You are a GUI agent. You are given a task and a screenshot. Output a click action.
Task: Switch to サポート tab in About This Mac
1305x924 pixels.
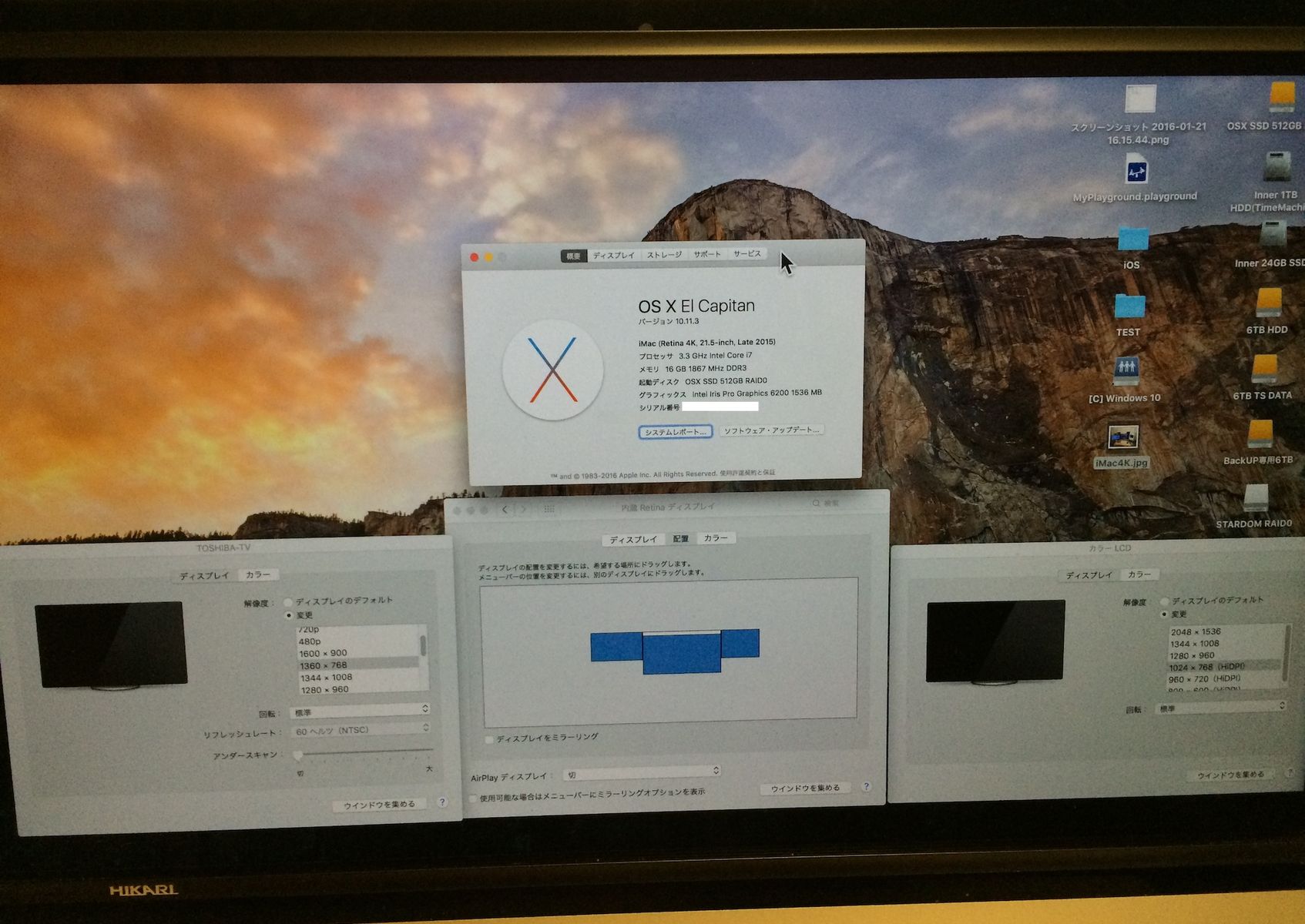coord(707,254)
